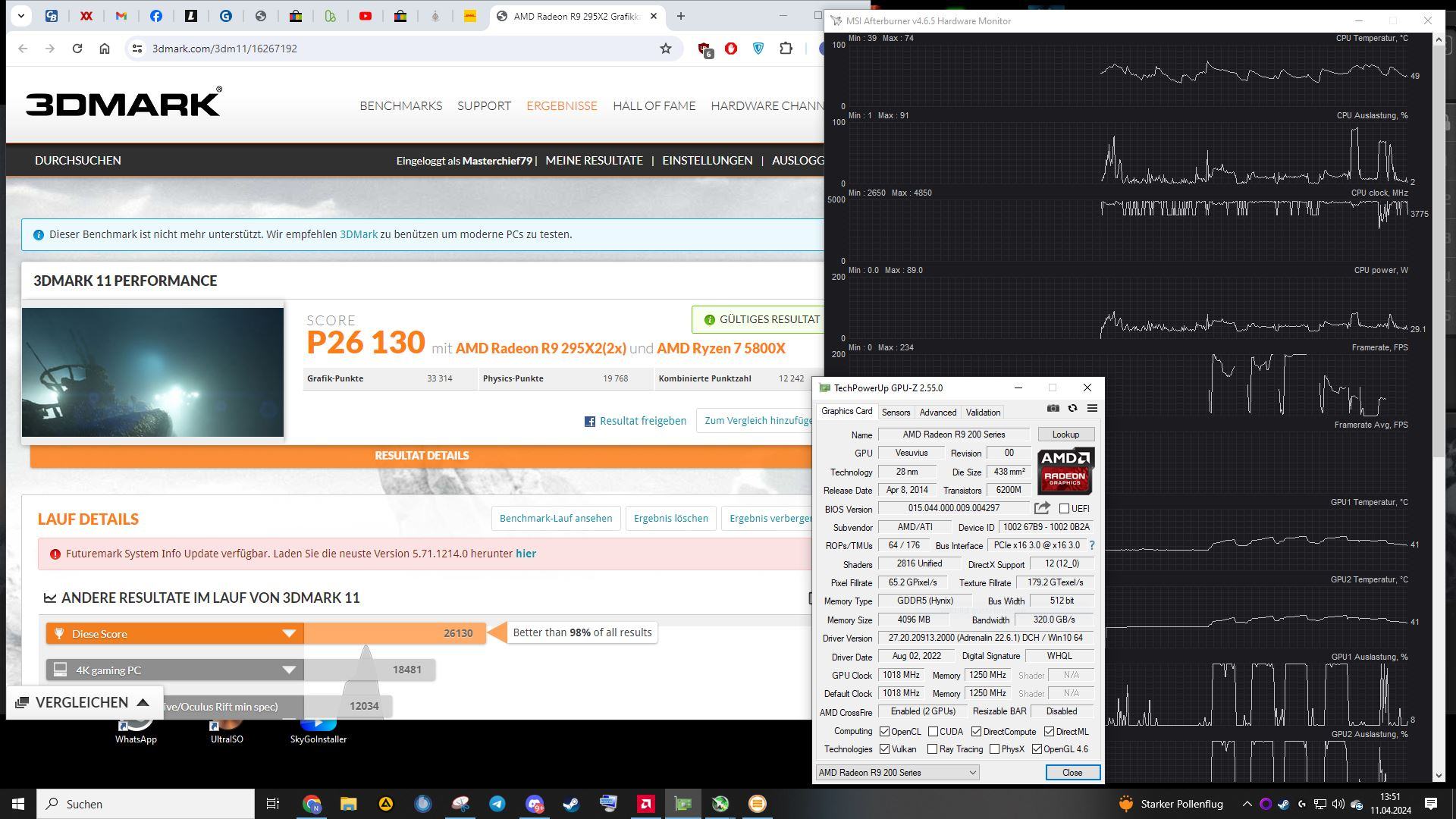
Task: Click EINSTELLUNGEN link
Action: [x=707, y=161]
